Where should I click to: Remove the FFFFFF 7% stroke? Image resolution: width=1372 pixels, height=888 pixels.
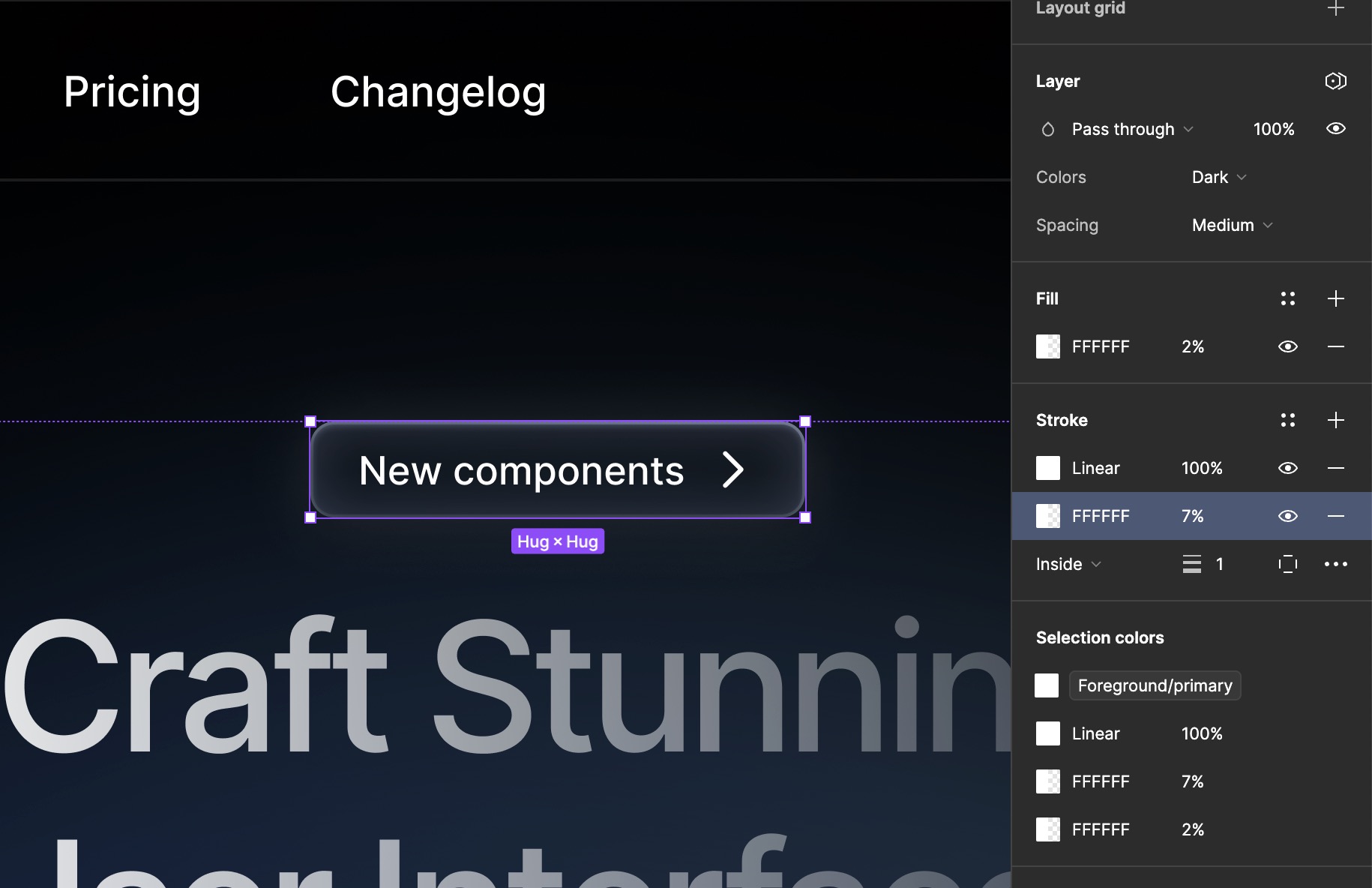pyautogui.click(x=1338, y=516)
